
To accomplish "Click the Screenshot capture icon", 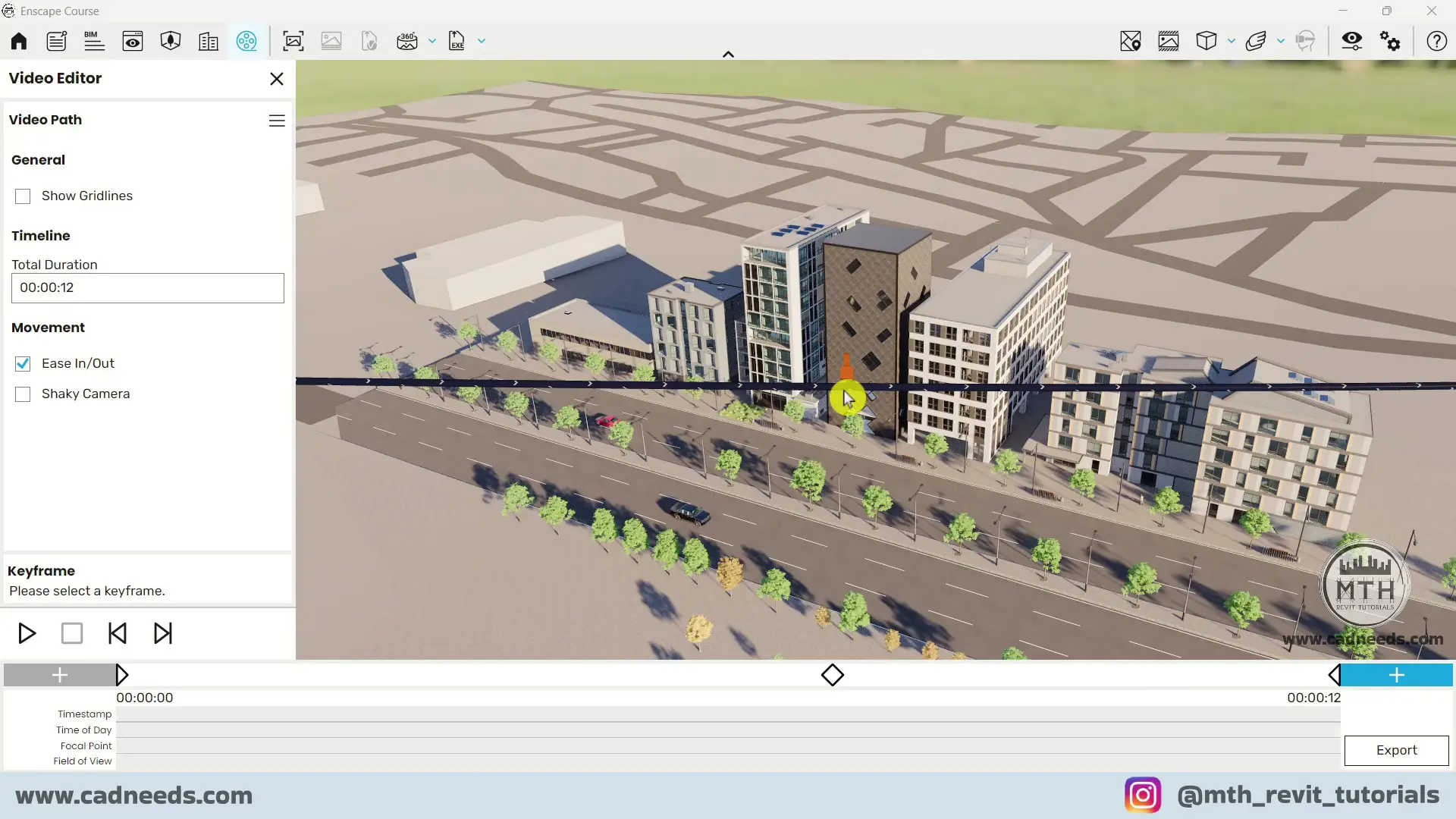I will click(293, 41).
